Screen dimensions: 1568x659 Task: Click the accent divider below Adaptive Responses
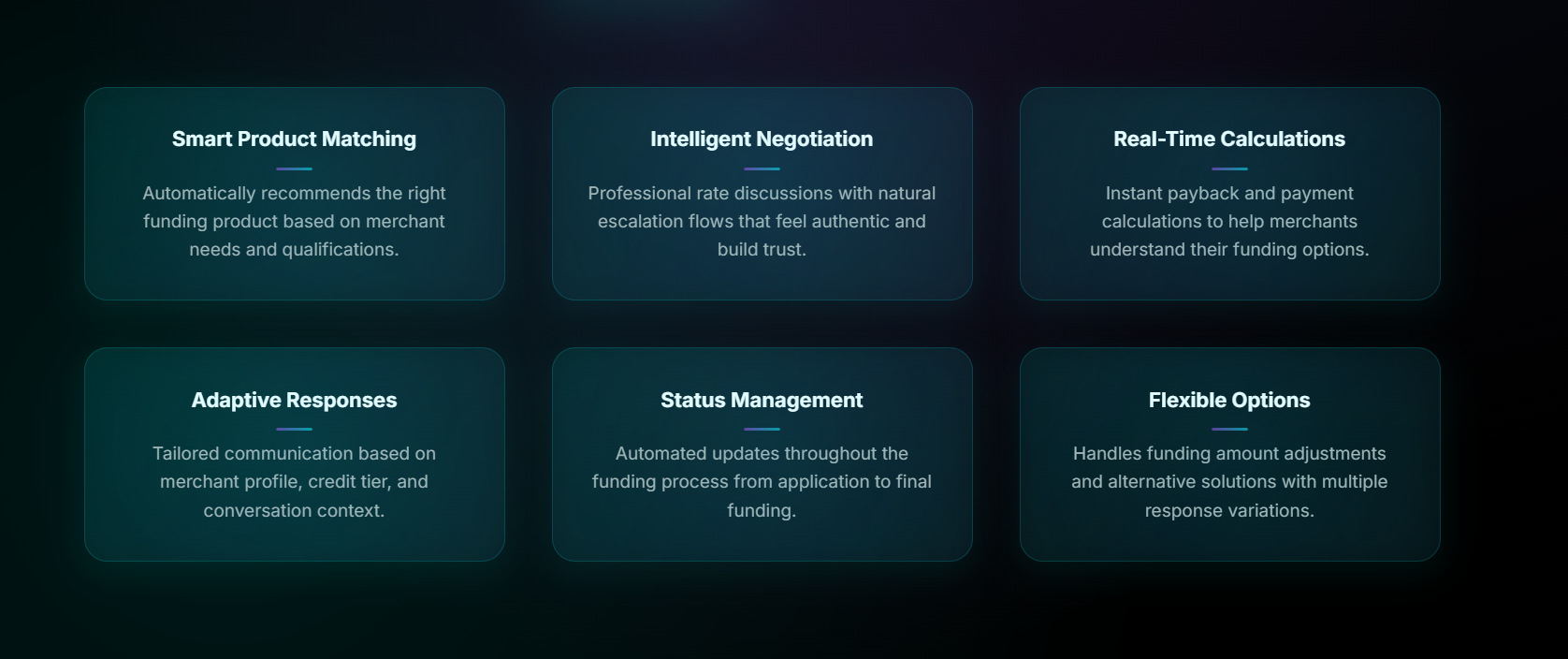(x=294, y=430)
